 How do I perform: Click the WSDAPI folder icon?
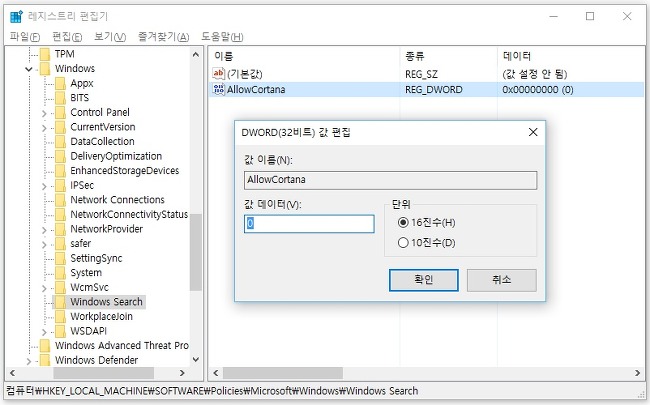pos(61,331)
